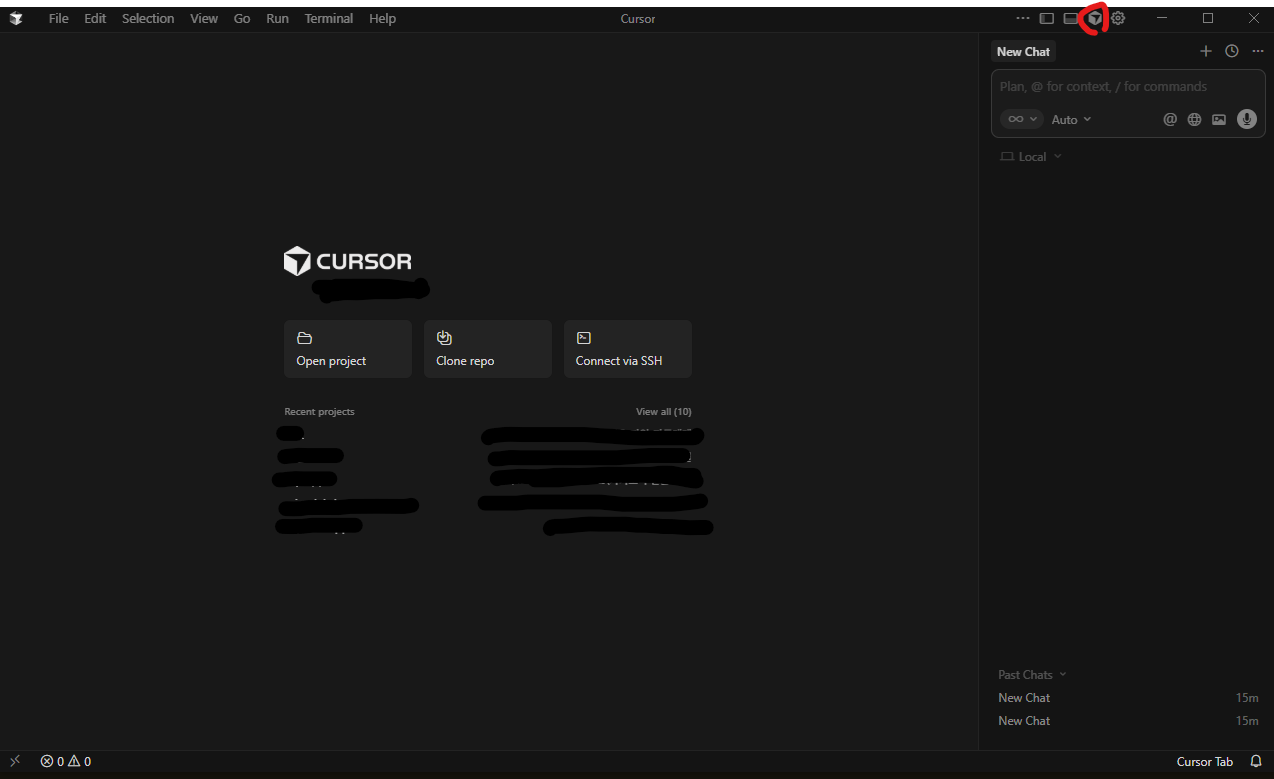Toggle the AI pane cube icon
Screen dimensions: 1274x779
(1095, 18)
